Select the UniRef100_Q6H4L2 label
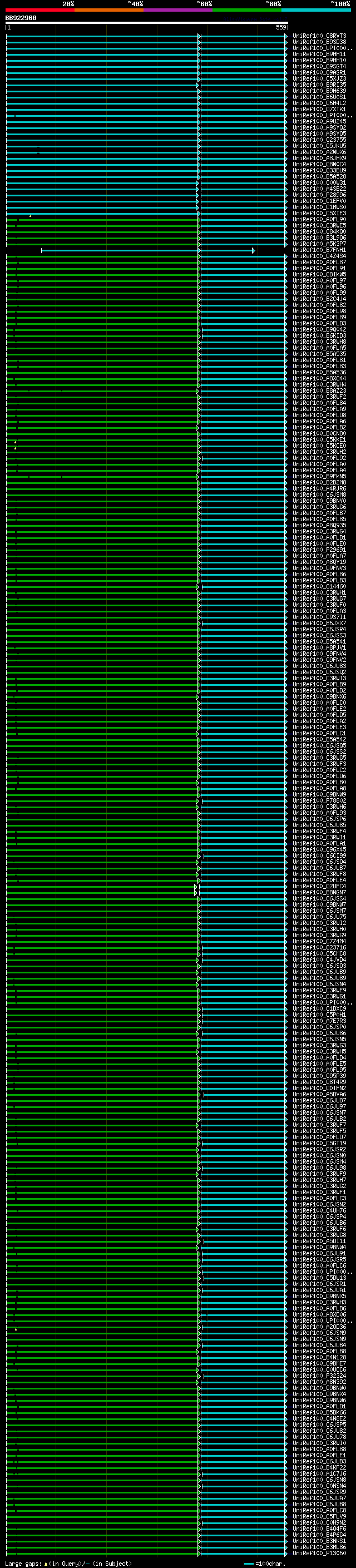356x1568 pixels. coord(319,103)
